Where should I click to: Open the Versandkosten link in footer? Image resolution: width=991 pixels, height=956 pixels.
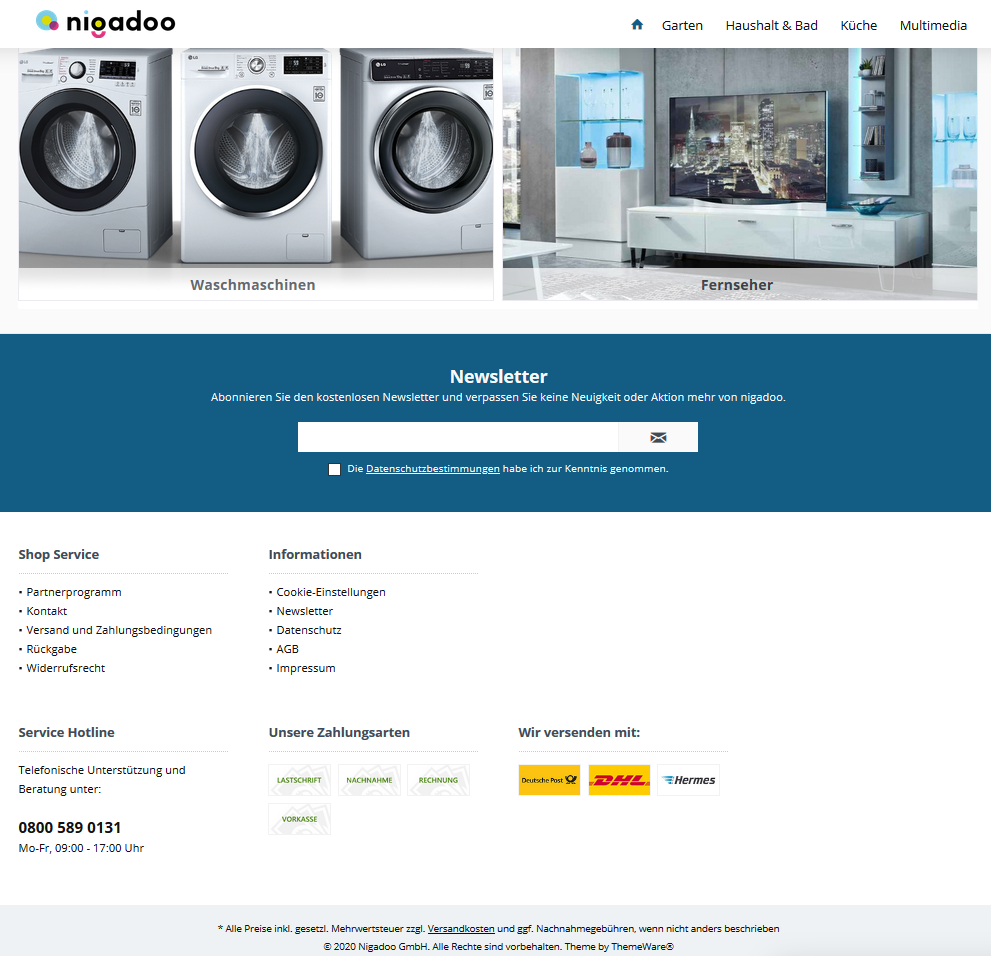461,928
